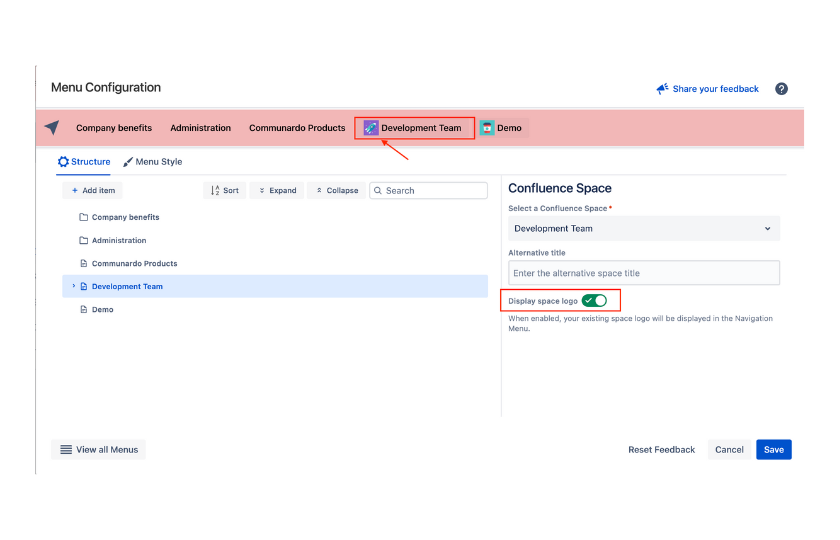Click the Development Team space logo icon
This screenshot has height=540, width=840.
coord(371,128)
